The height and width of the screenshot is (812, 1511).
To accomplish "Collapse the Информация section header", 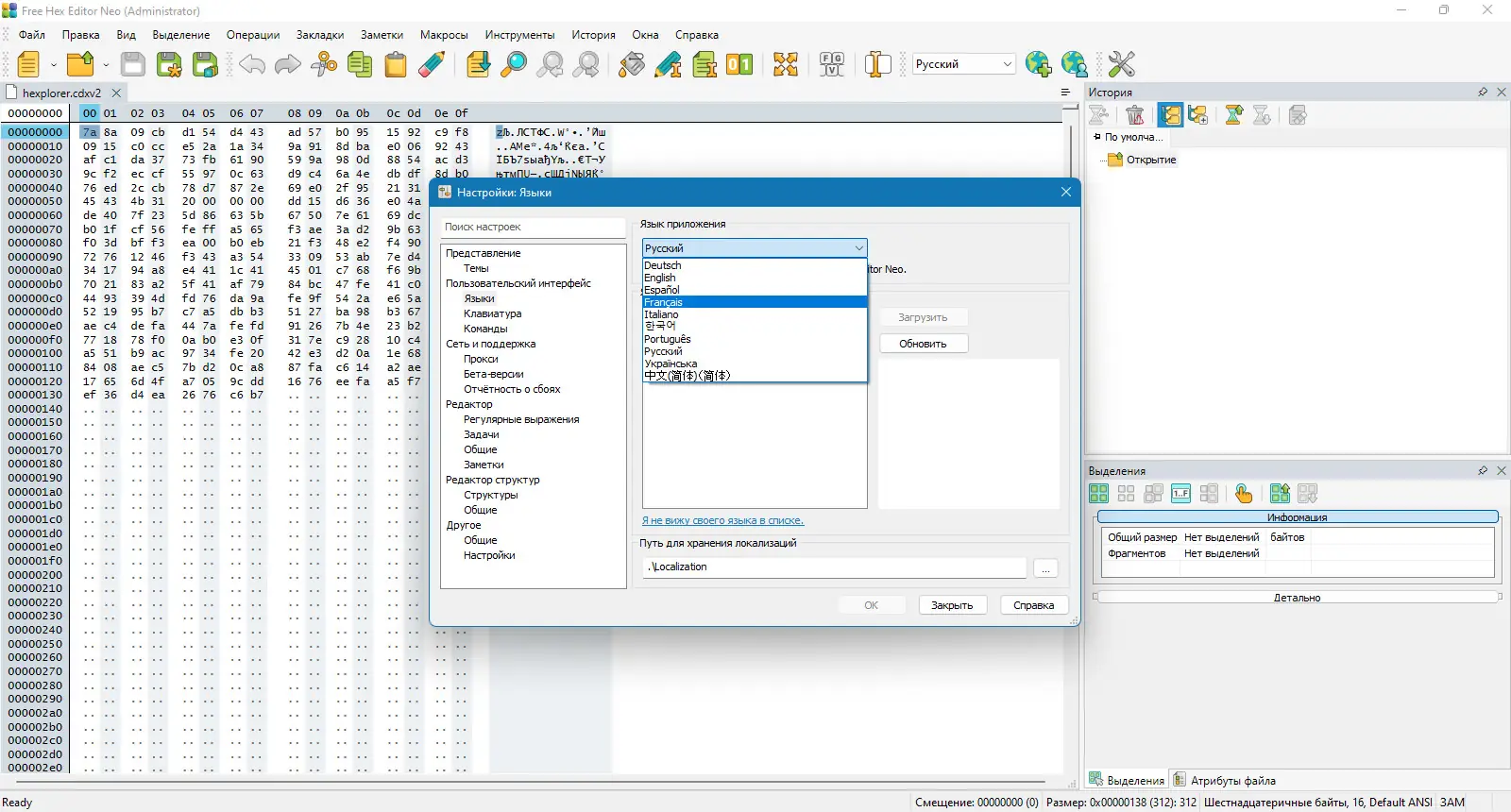I will pos(1298,517).
